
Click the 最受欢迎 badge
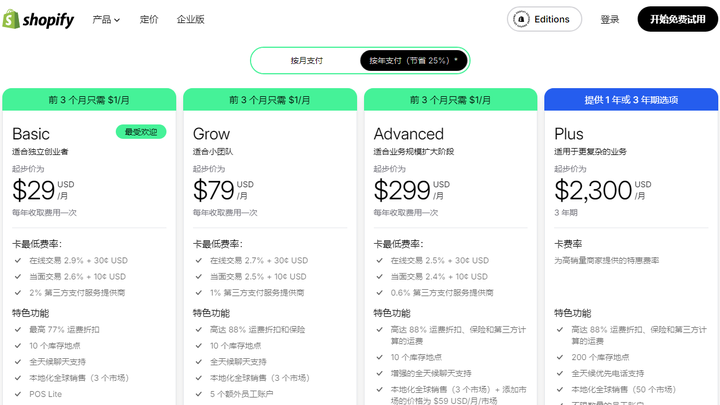click(141, 132)
